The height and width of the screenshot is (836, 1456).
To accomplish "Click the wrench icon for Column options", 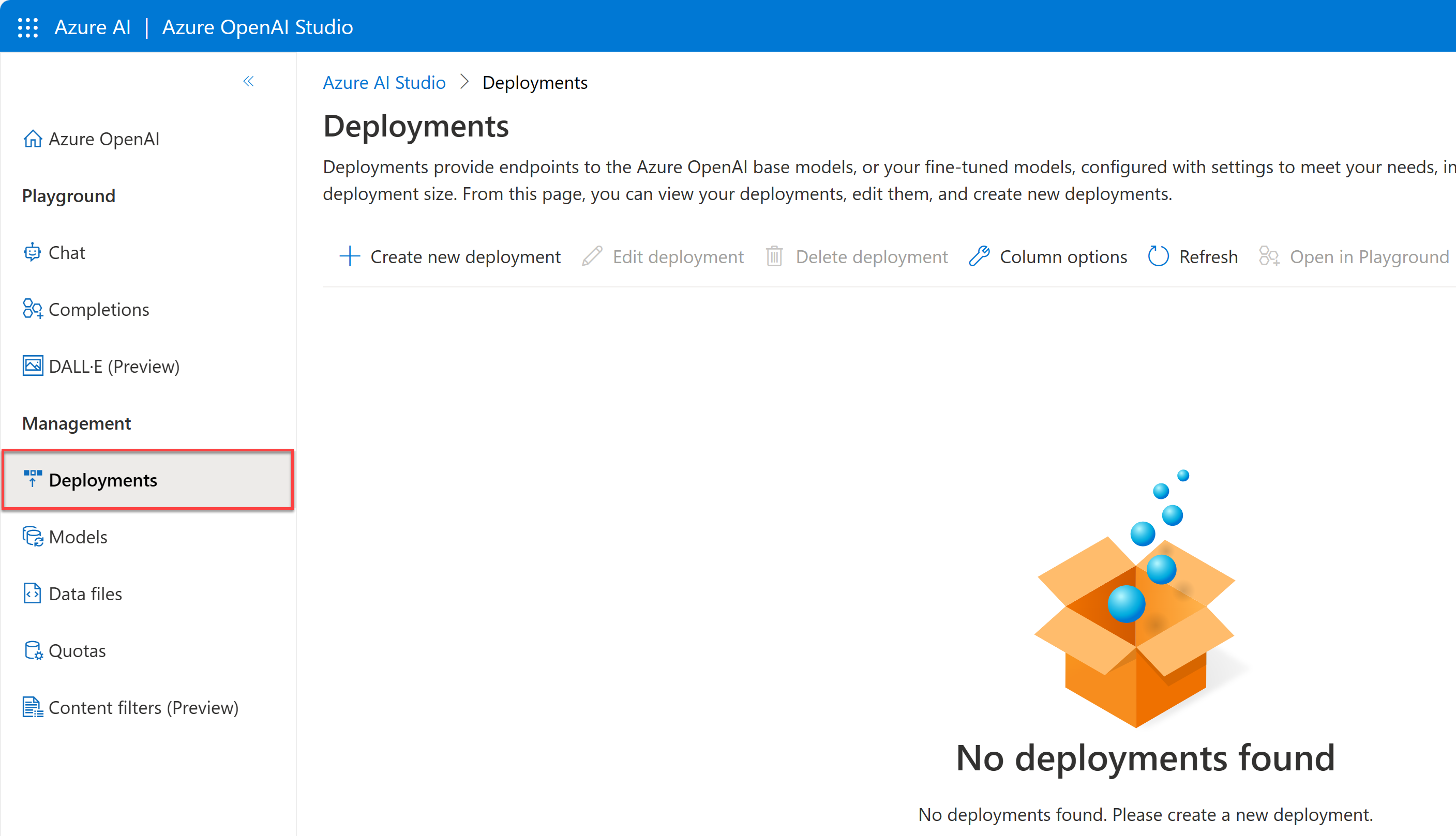I will (980, 256).
